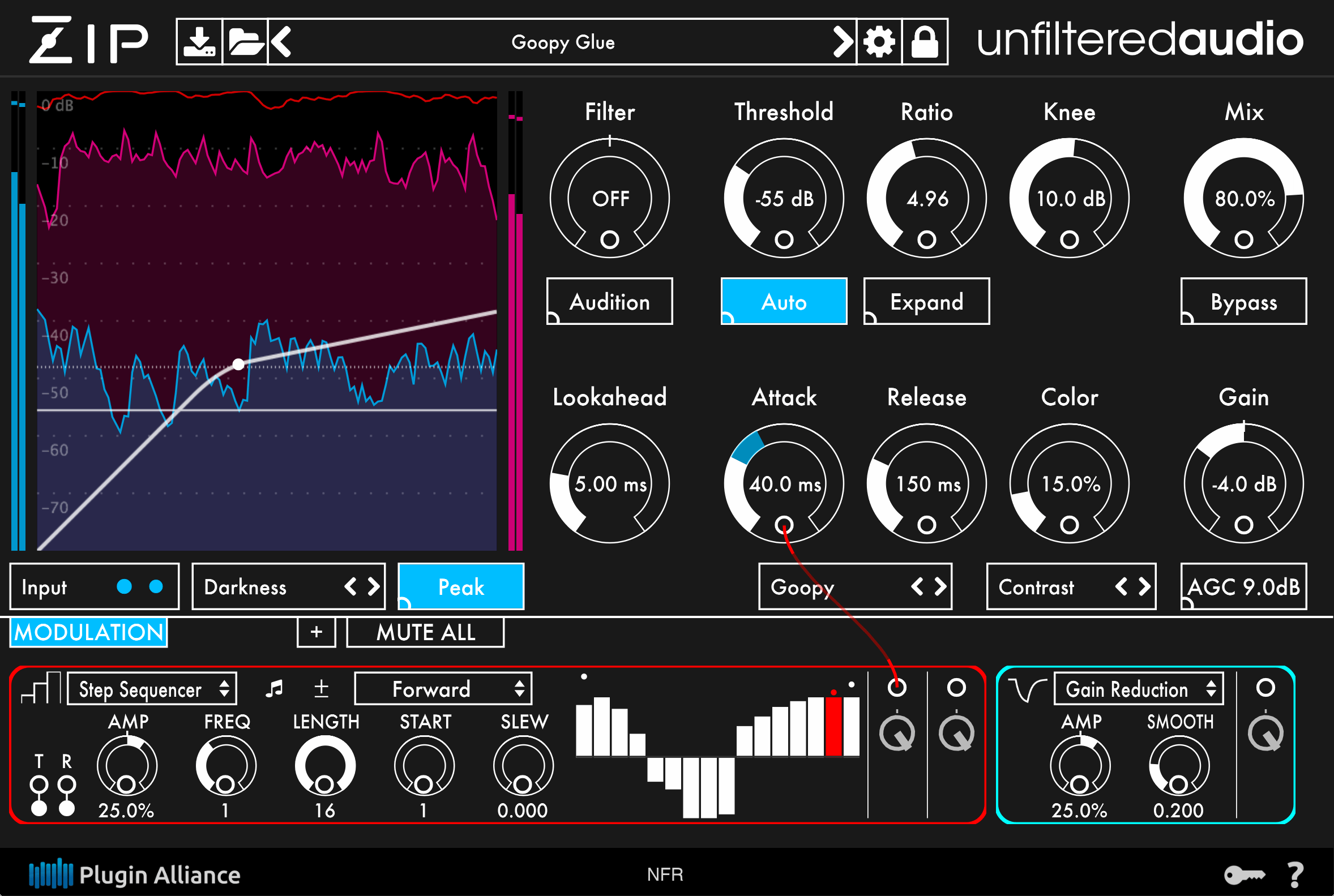Click the plus button to add a modulator
The width and height of the screenshot is (1334, 896).
coord(316,632)
